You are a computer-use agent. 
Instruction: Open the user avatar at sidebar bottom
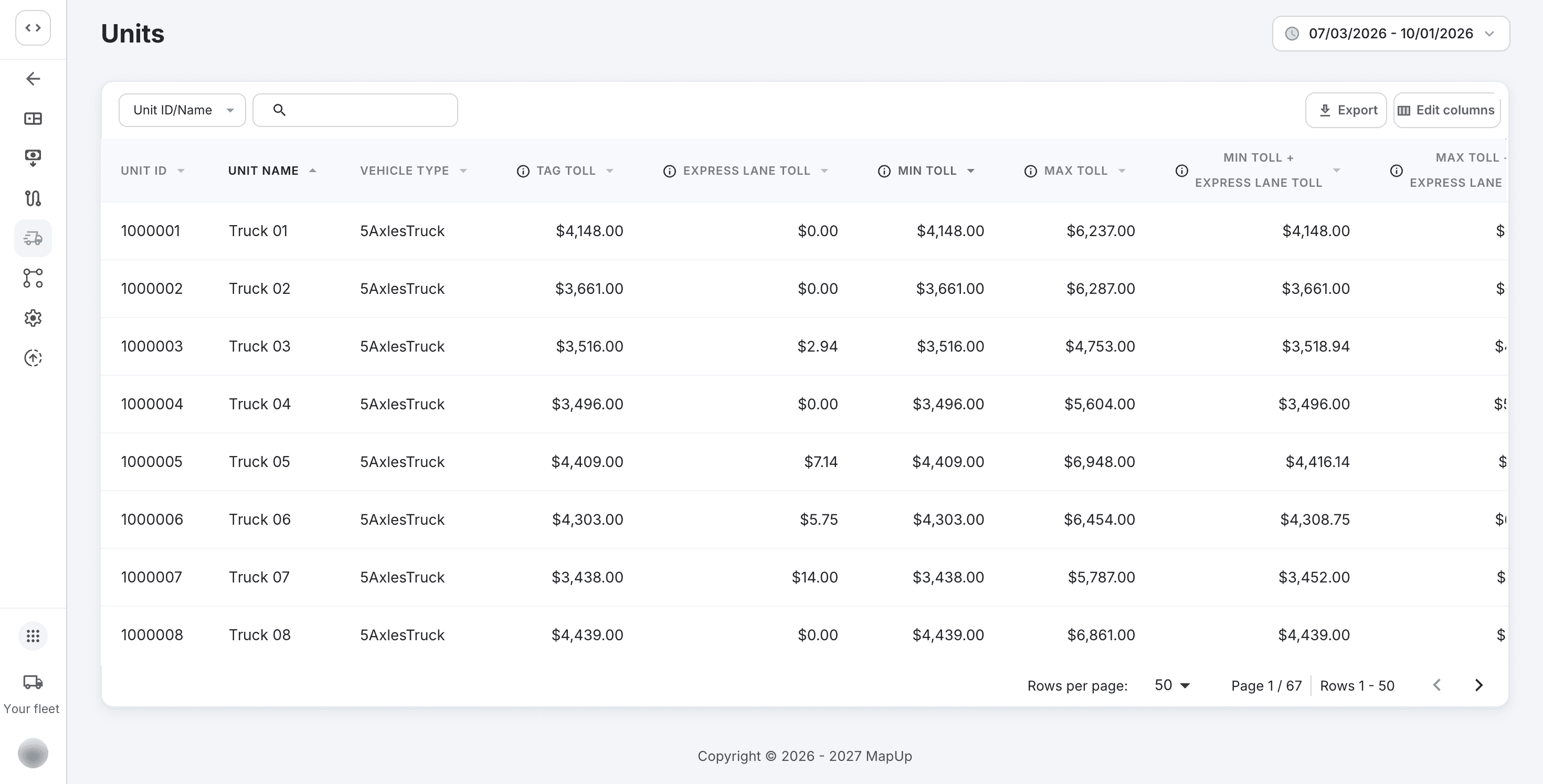click(33, 754)
